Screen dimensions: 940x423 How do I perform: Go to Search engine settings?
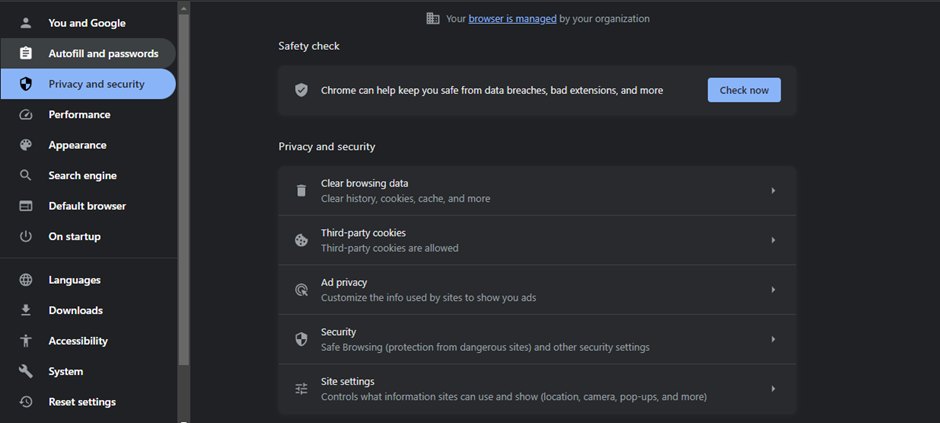[82, 176]
